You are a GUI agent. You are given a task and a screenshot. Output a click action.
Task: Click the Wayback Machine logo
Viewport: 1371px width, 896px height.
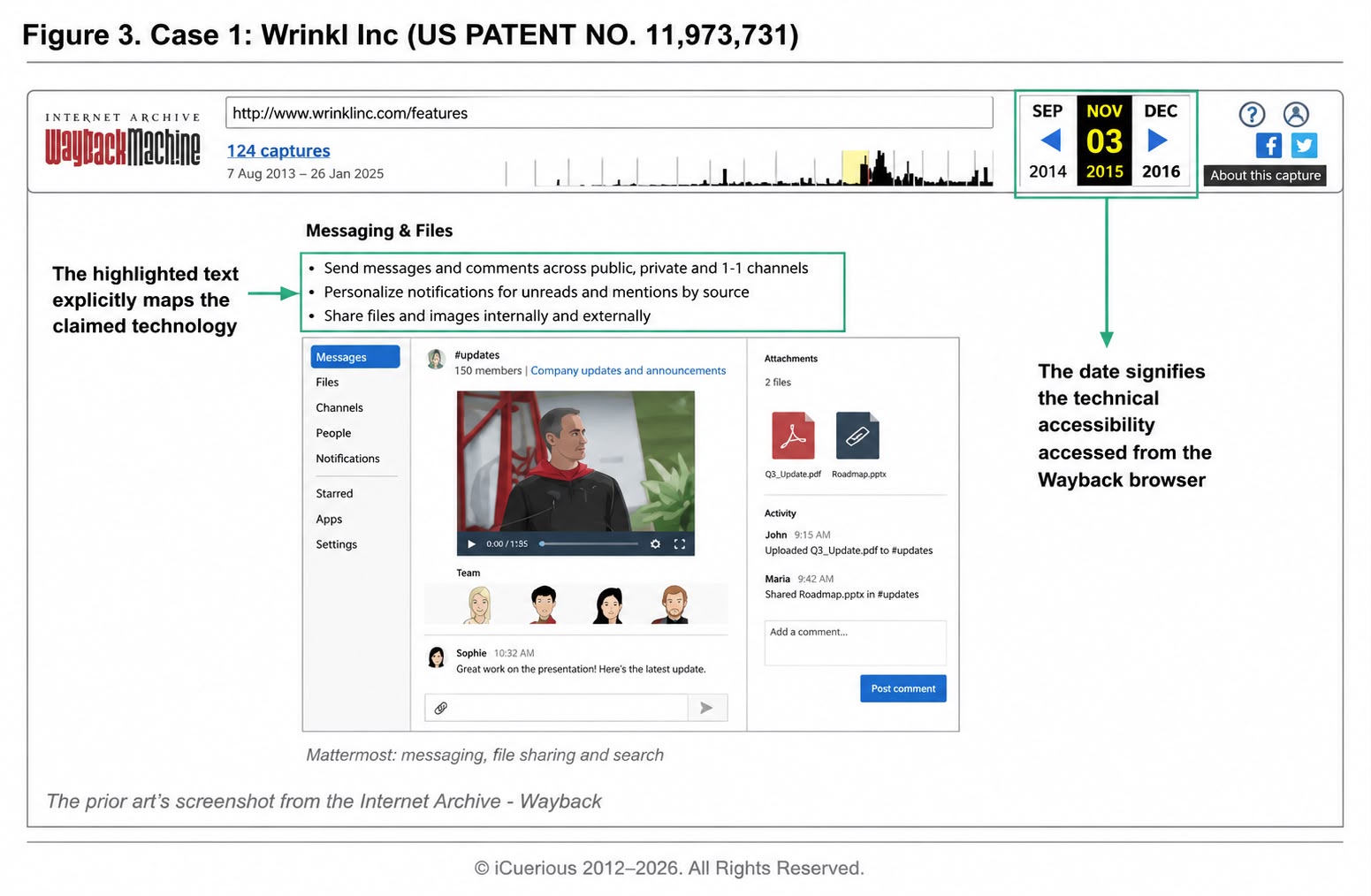click(123, 140)
